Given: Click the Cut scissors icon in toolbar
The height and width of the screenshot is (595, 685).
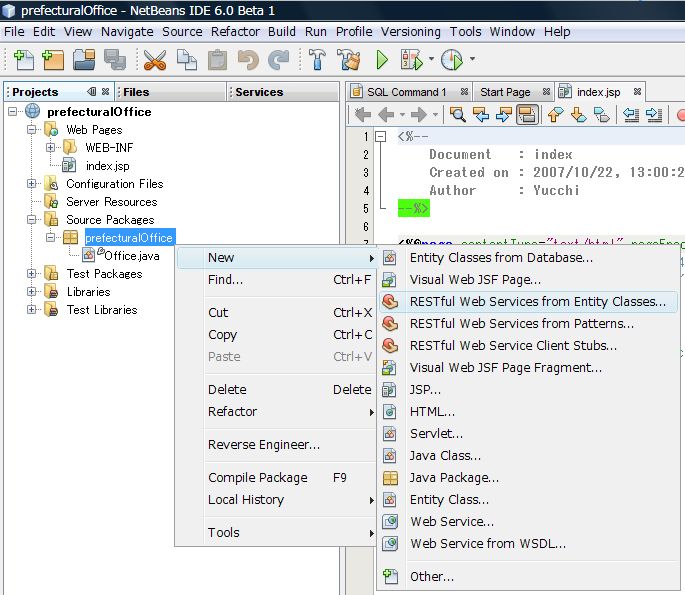Looking at the screenshot, I should tap(155, 60).
